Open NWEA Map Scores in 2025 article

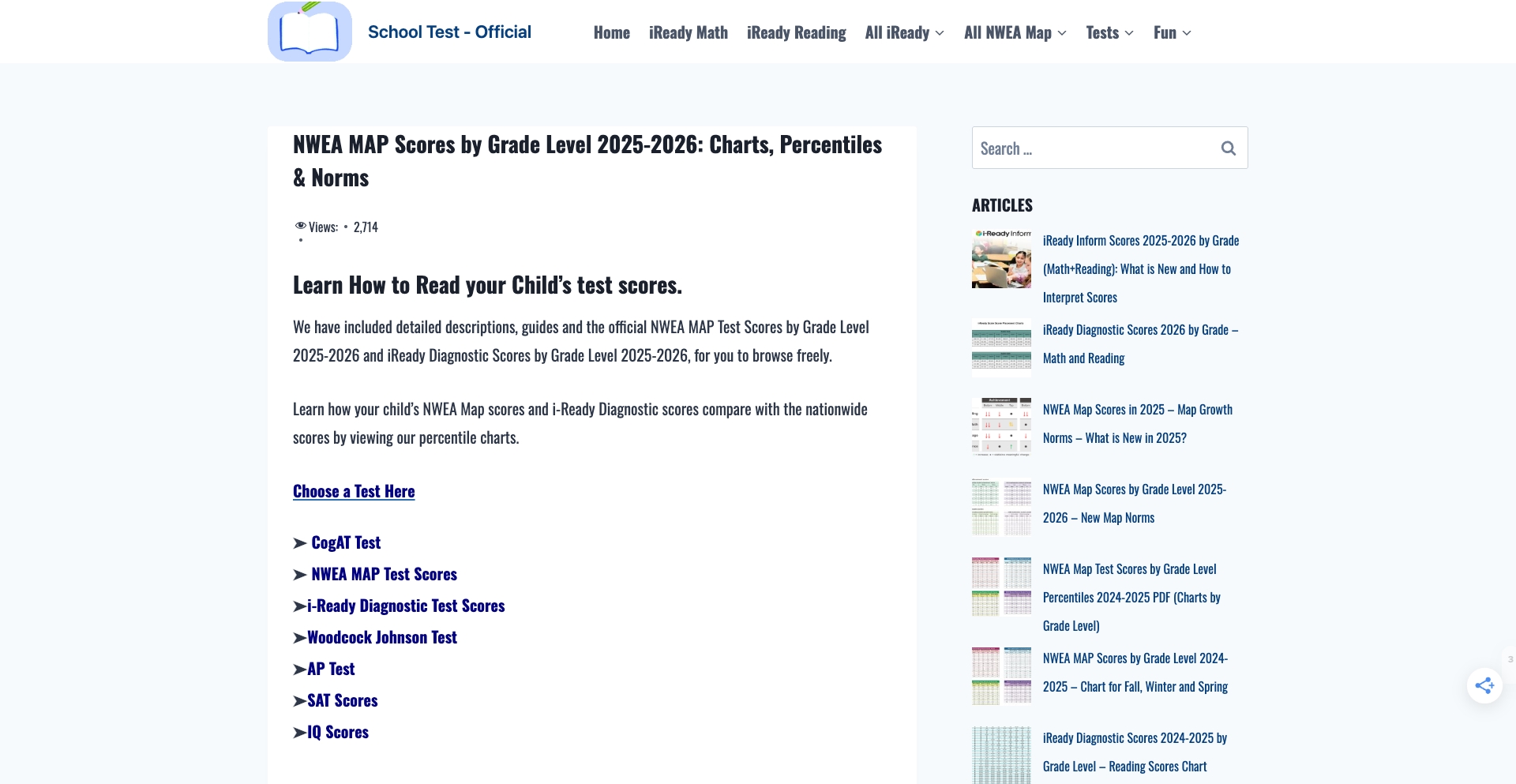point(1137,423)
